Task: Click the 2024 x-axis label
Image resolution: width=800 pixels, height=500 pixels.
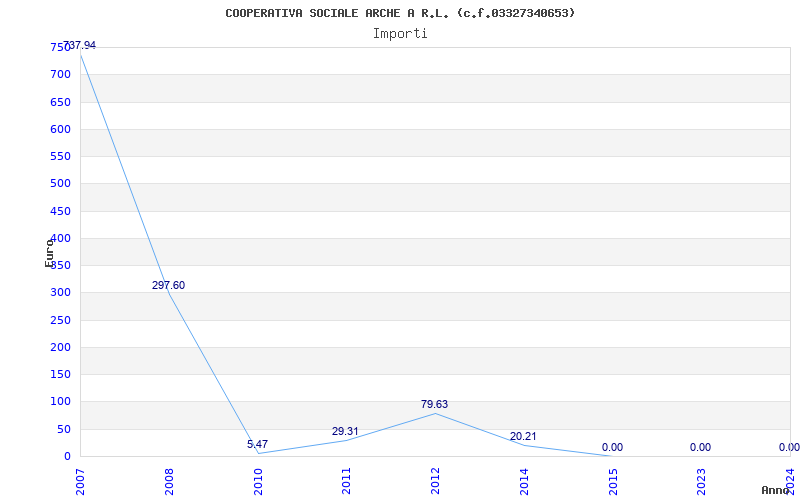Action: point(790,482)
